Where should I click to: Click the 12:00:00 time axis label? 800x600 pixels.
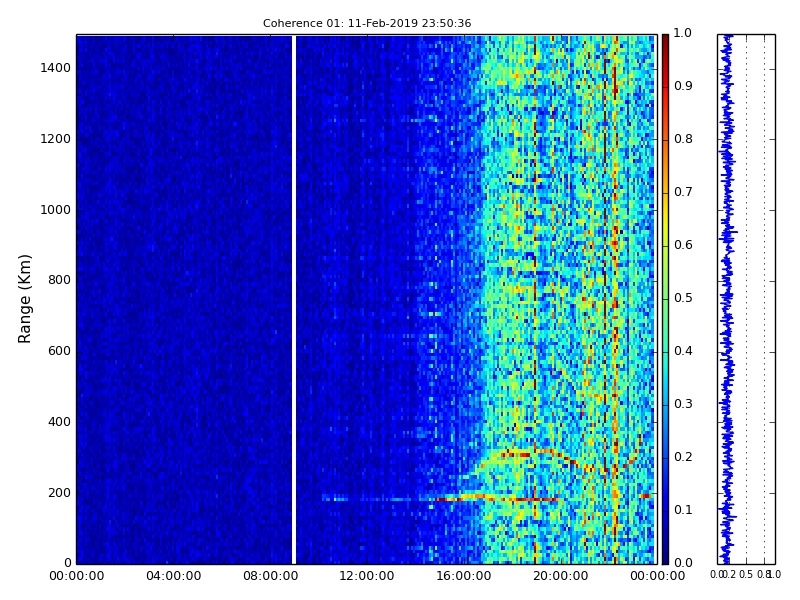[x=367, y=576]
